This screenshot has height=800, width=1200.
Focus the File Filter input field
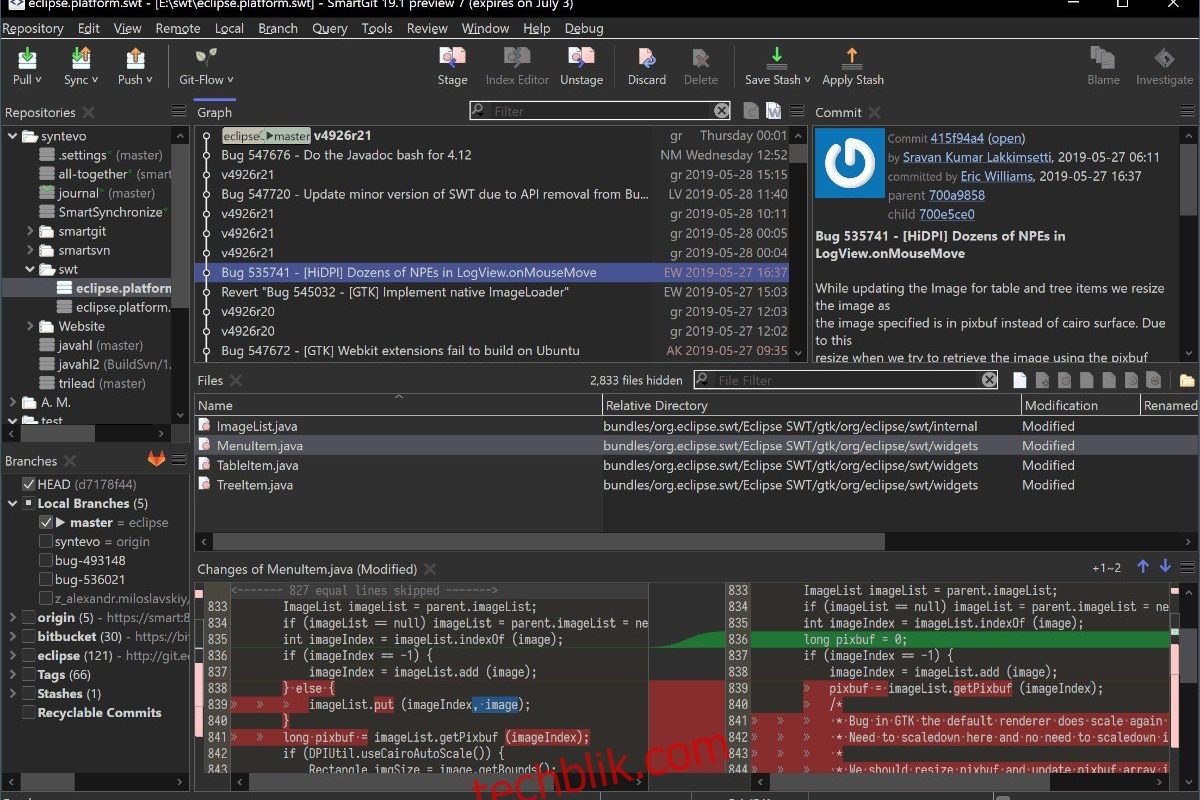(x=847, y=380)
